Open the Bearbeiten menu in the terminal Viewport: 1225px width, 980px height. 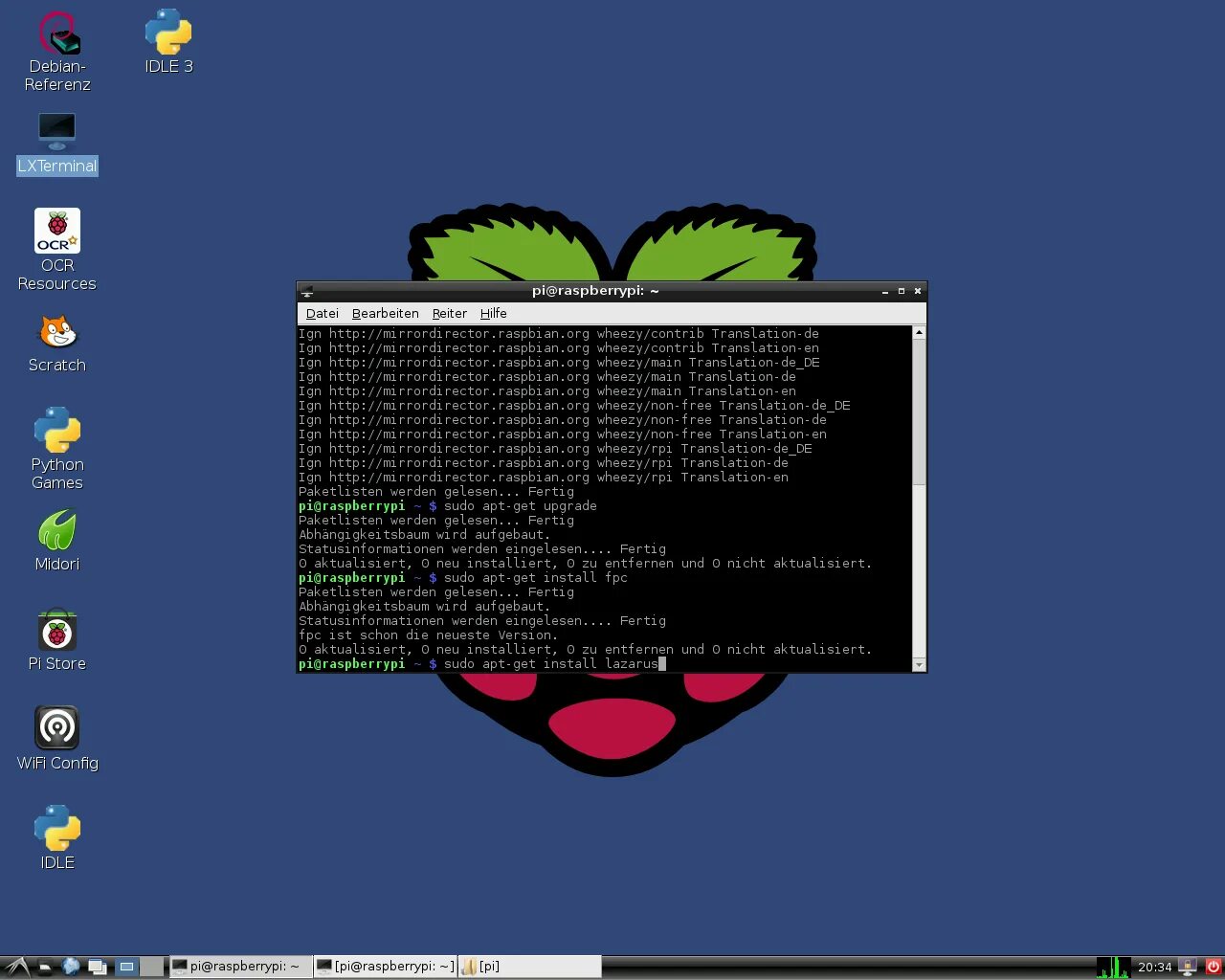(386, 314)
